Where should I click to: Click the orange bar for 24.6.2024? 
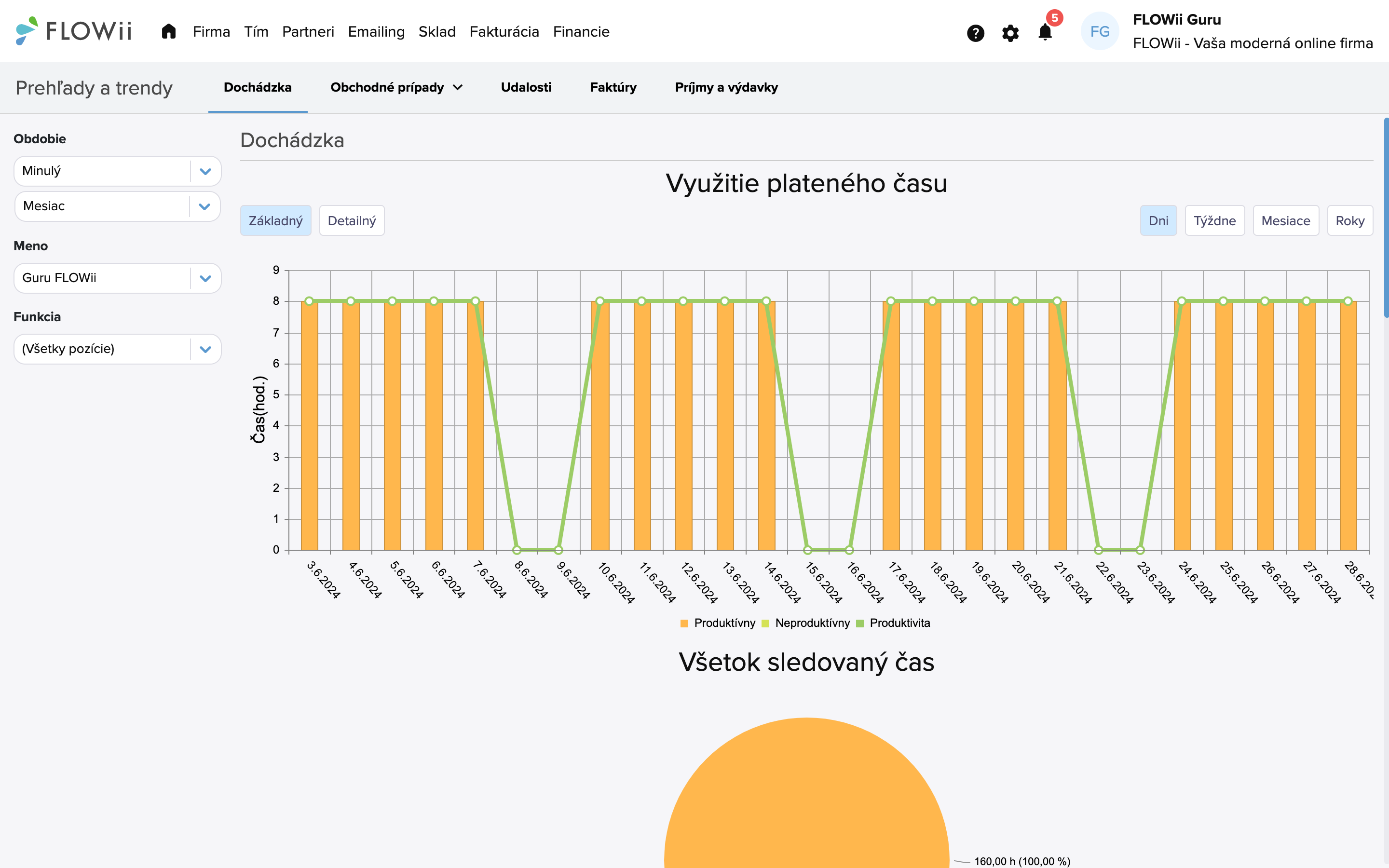tap(1182, 425)
